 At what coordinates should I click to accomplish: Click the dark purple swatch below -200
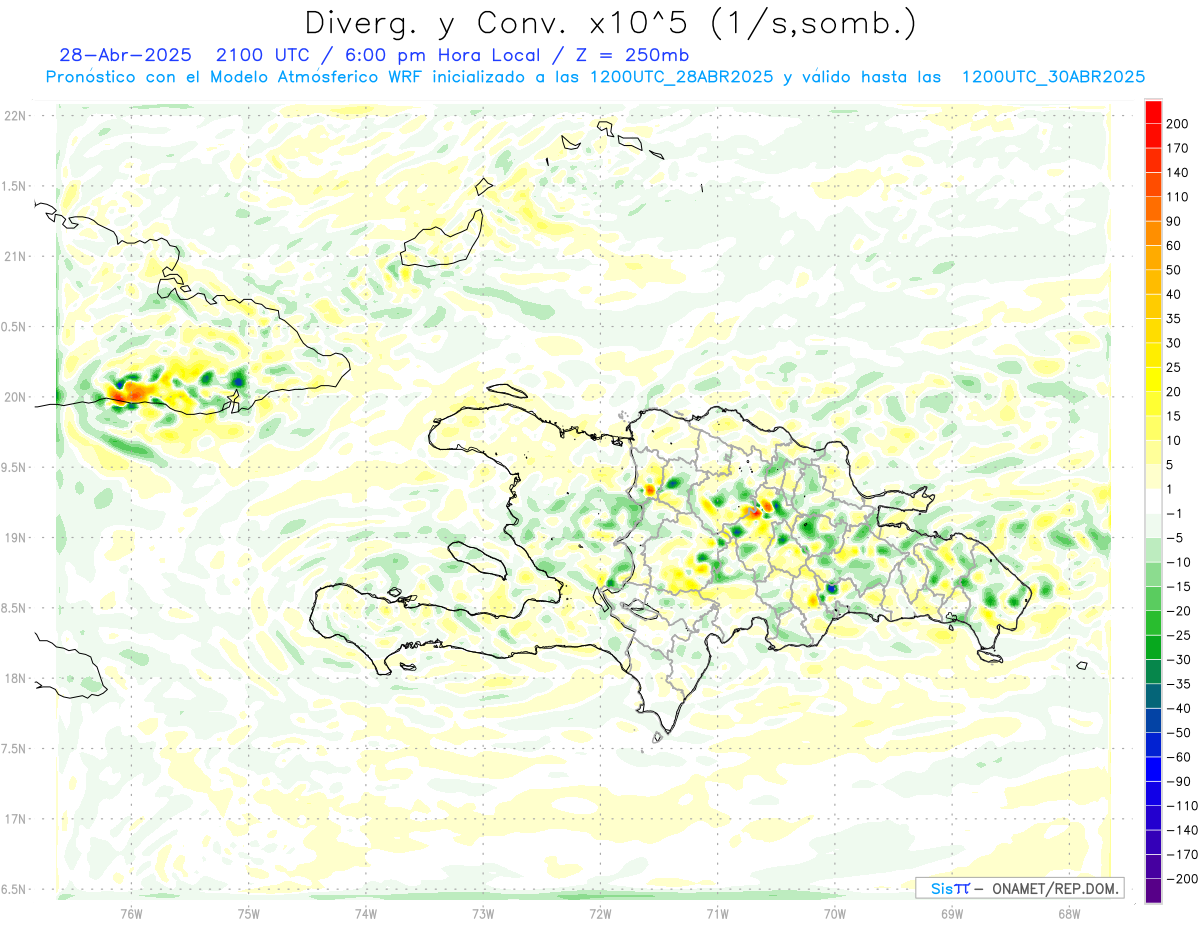click(x=1153, y=891)
